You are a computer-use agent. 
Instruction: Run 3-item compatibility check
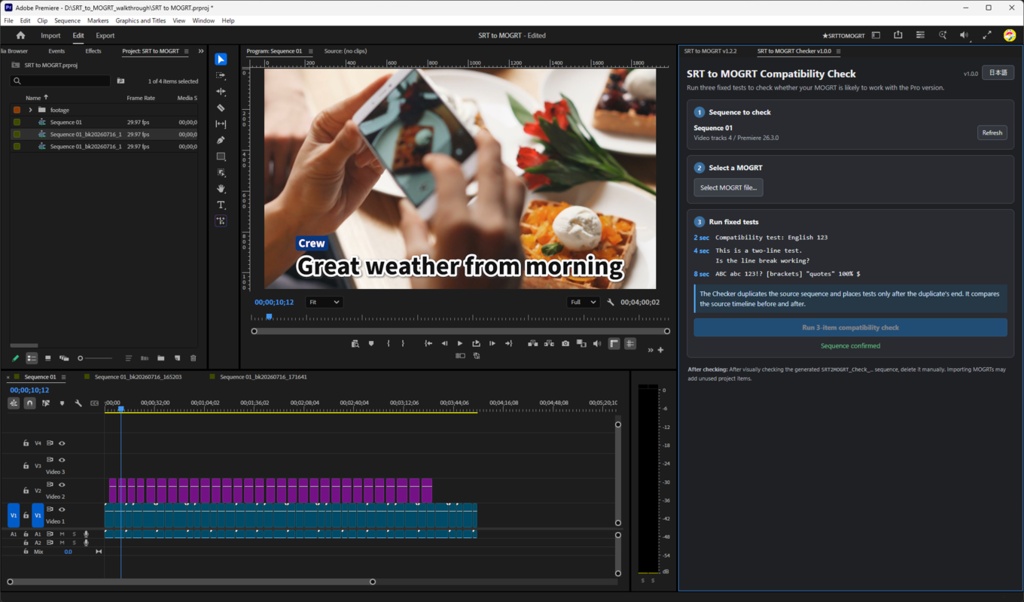pyautogui.click(x=850, y=327)
